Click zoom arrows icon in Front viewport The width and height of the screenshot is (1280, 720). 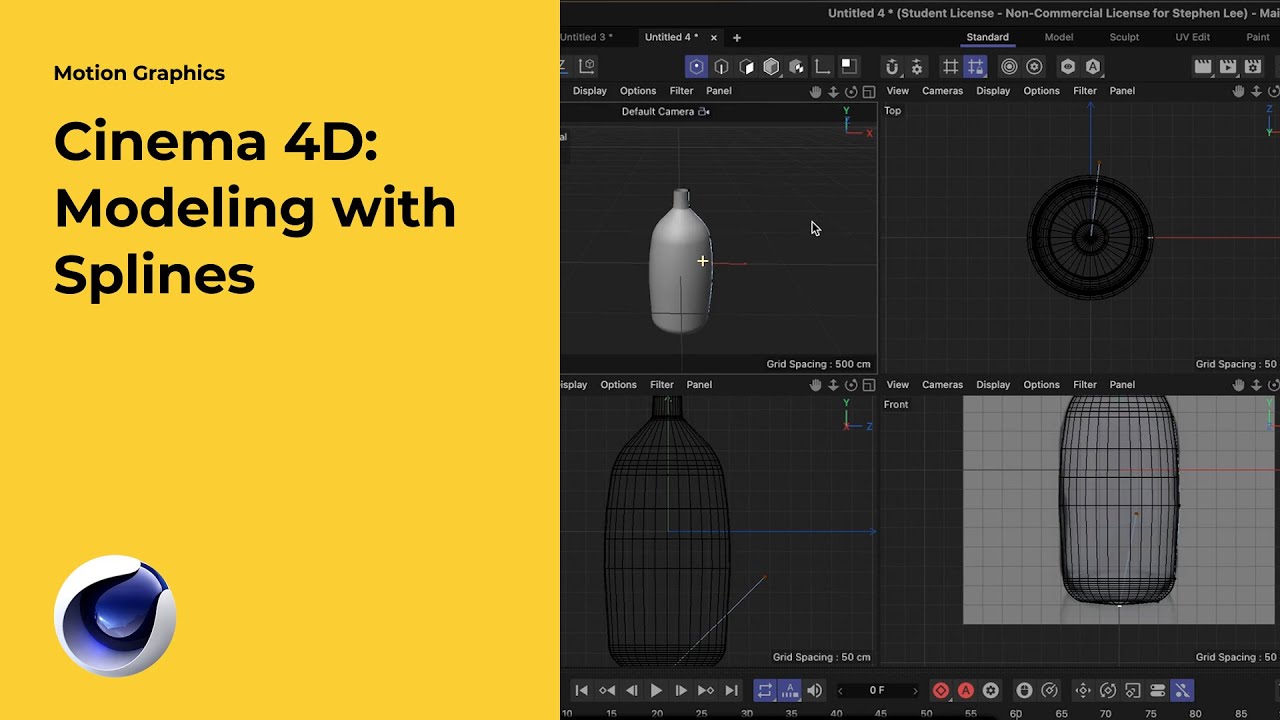point(1256,385)
